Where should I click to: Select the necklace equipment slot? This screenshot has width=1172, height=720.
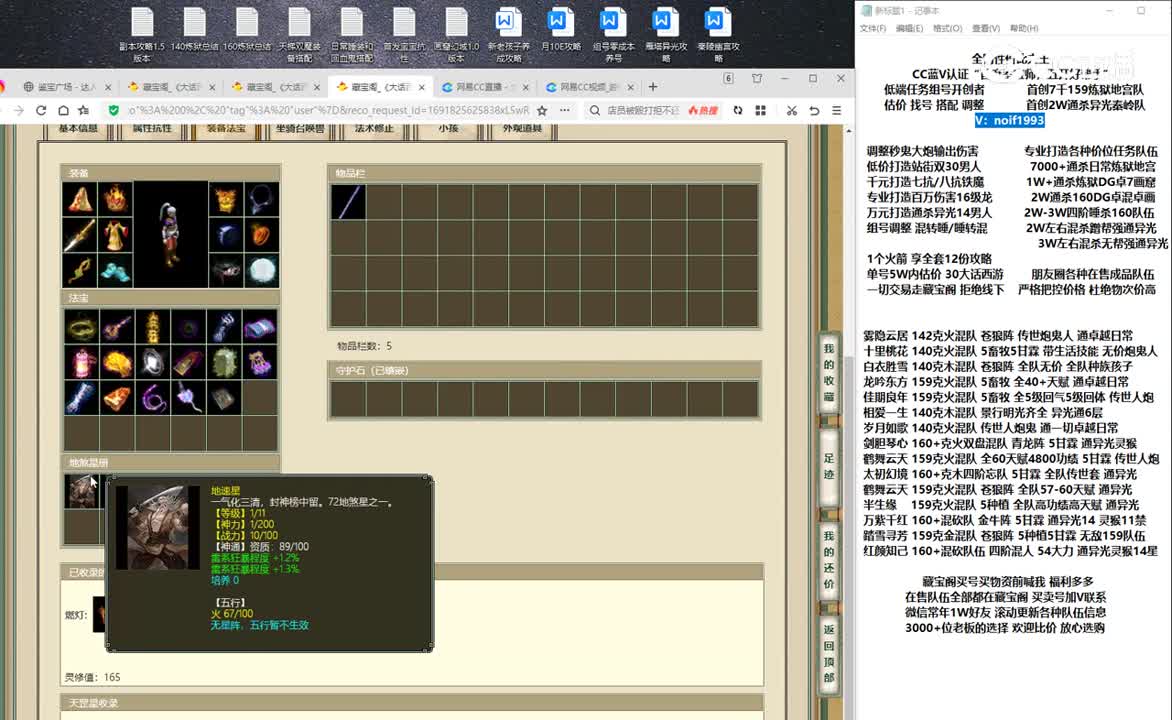262,199
